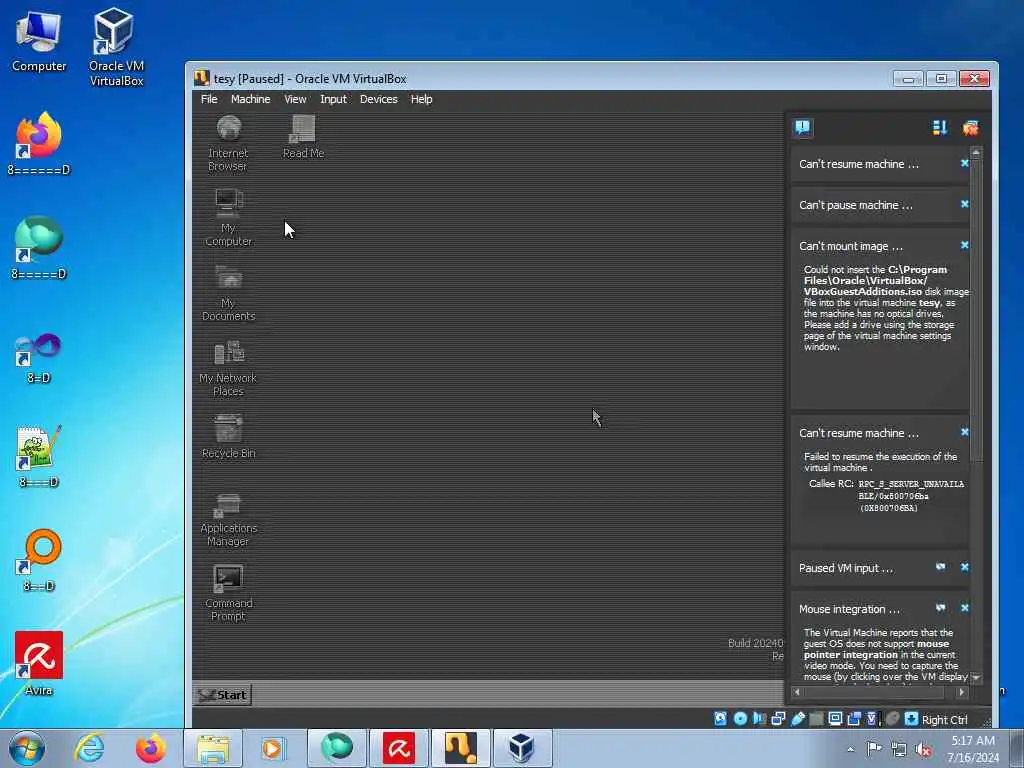Image resolution: width=1024 pixels, height=768 pixels.
Task: Open Firefox from the taskbar
Action: [151, 748]
